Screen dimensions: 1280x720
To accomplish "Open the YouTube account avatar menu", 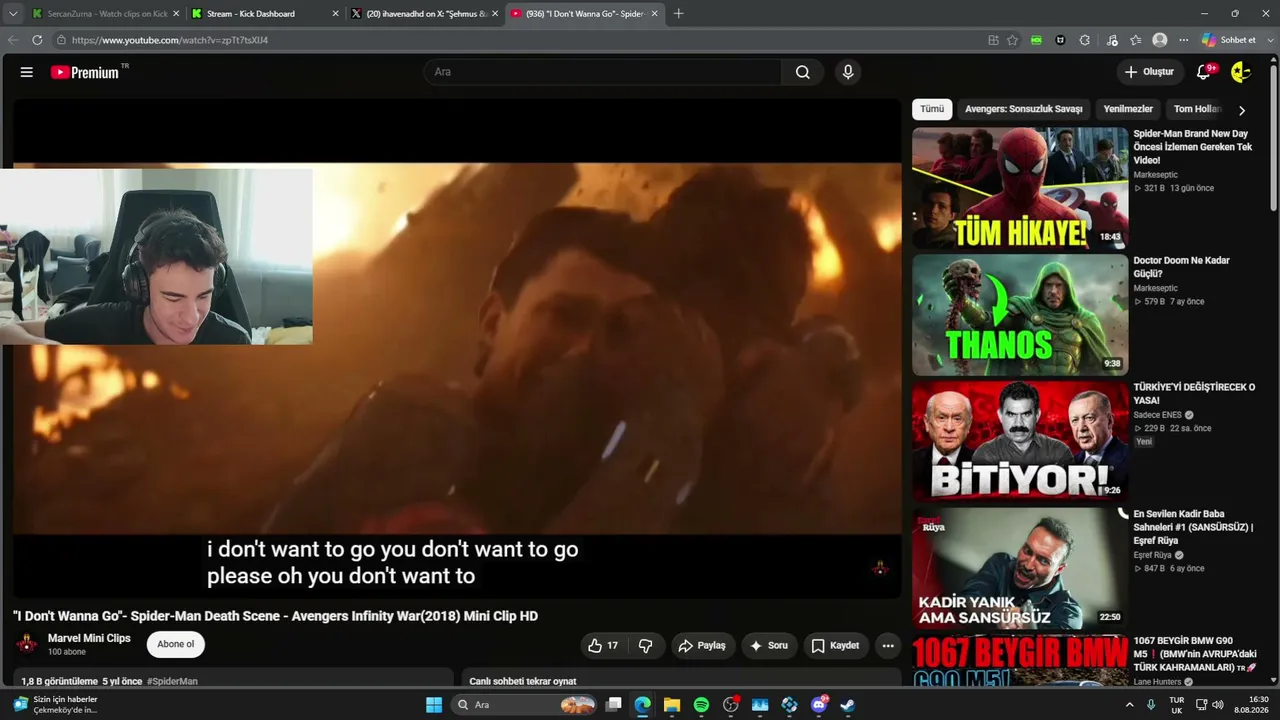I will [x=1241, y=72].
